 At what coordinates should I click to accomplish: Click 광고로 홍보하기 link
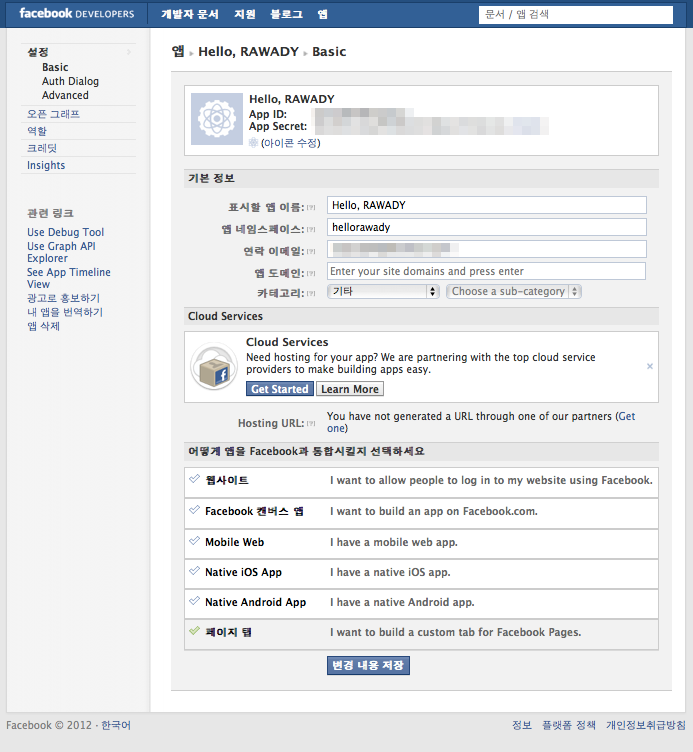point(63,298)
